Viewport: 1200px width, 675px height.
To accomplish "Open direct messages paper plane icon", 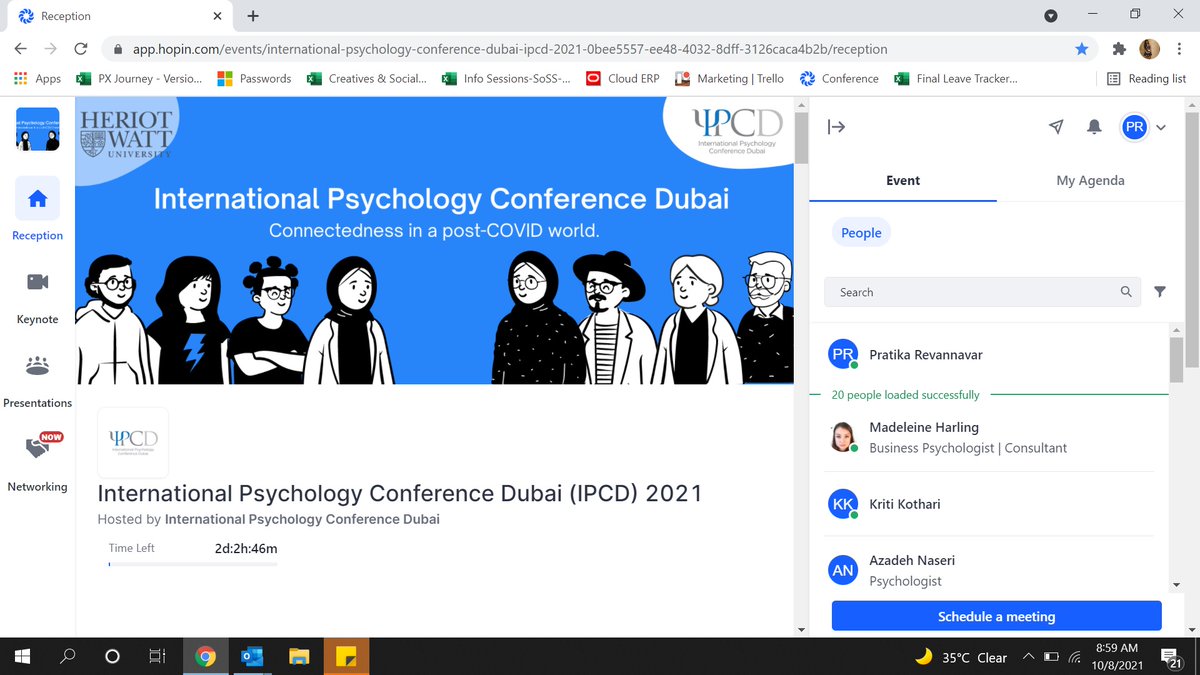I will click(1056, 127).
